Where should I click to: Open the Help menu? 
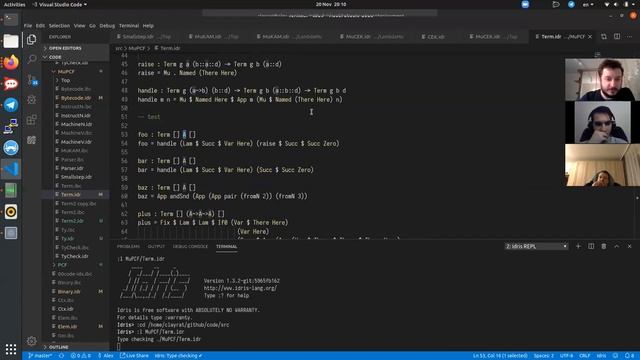pyautogui.click(x=148, y=26)
